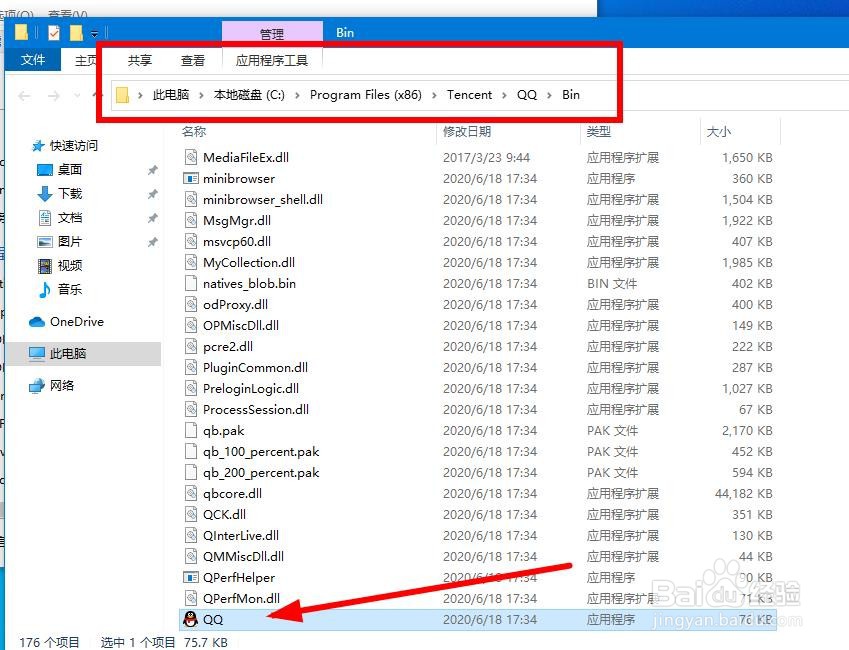This screenshot has width=849, height=650.
Task: Click the This PC (此电脑) sidebar icon
Action: pyautogui.click(x=37, y=354)
